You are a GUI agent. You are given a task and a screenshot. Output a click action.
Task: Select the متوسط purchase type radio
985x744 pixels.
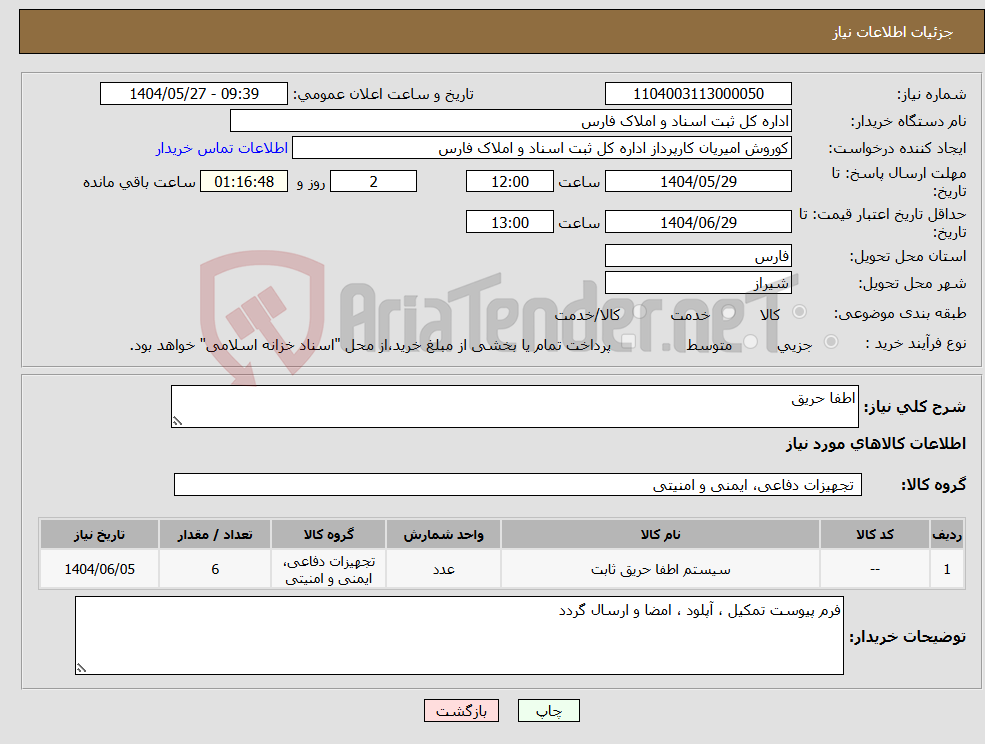(x=750, y=342)
